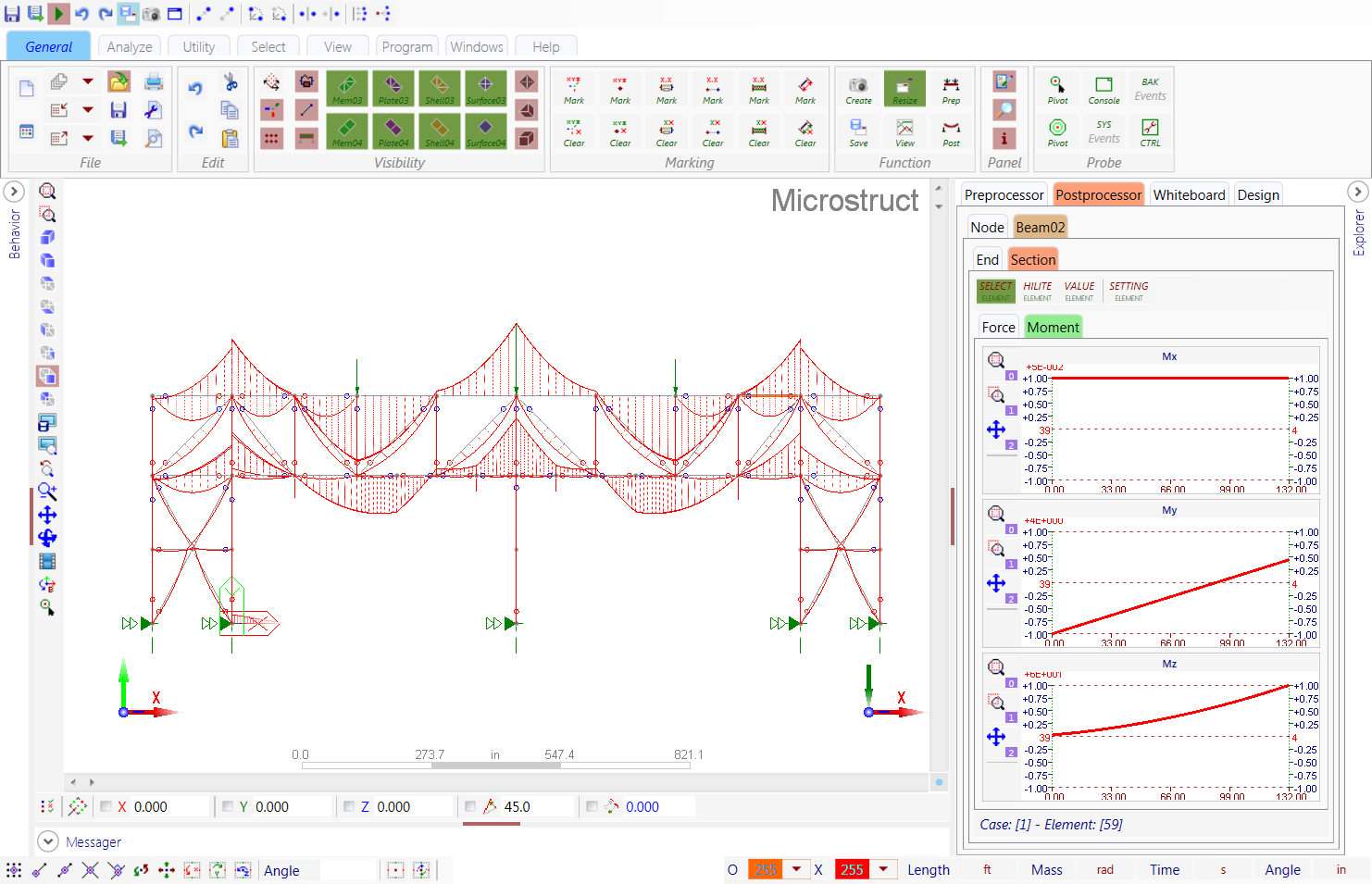Toggle series 2 in Mz chart

point(1011,753)
